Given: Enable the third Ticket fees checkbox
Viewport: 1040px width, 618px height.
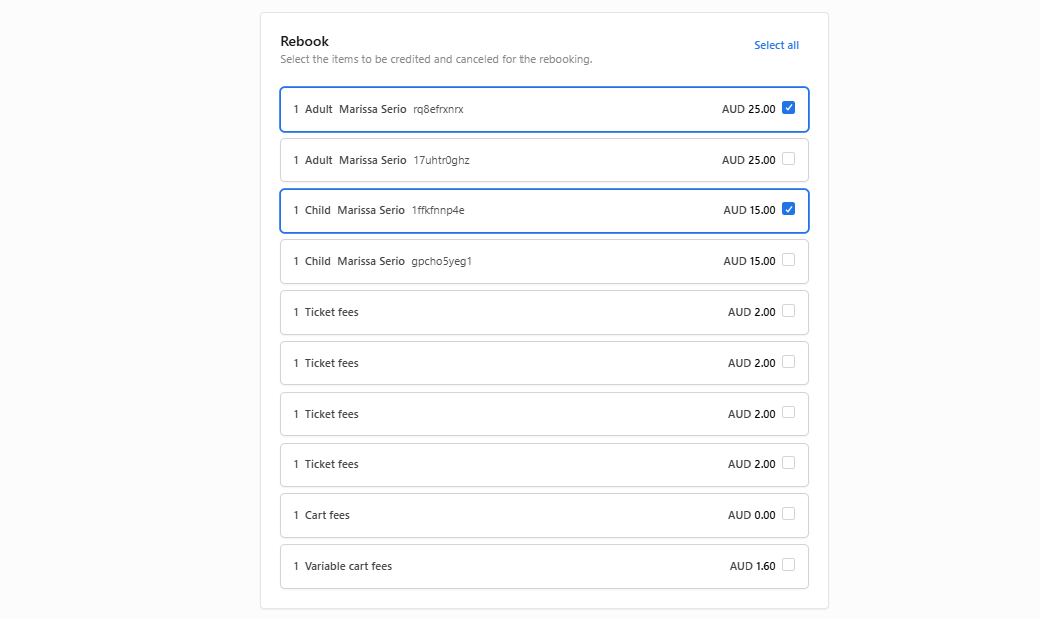Looking at the screenshot, I should pos(788,413).
